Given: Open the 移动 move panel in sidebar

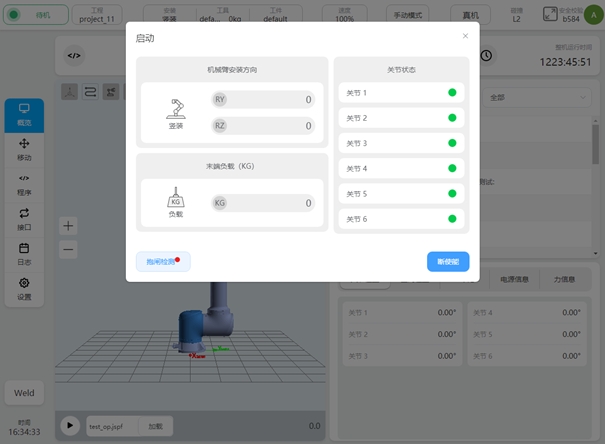Looking at the screenshot, I should [24, 150].
